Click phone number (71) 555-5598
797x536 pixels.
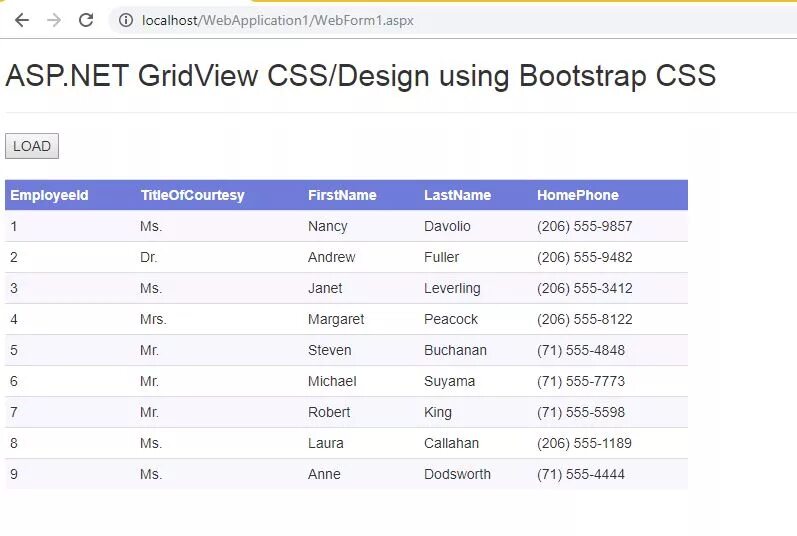point(581,412)
